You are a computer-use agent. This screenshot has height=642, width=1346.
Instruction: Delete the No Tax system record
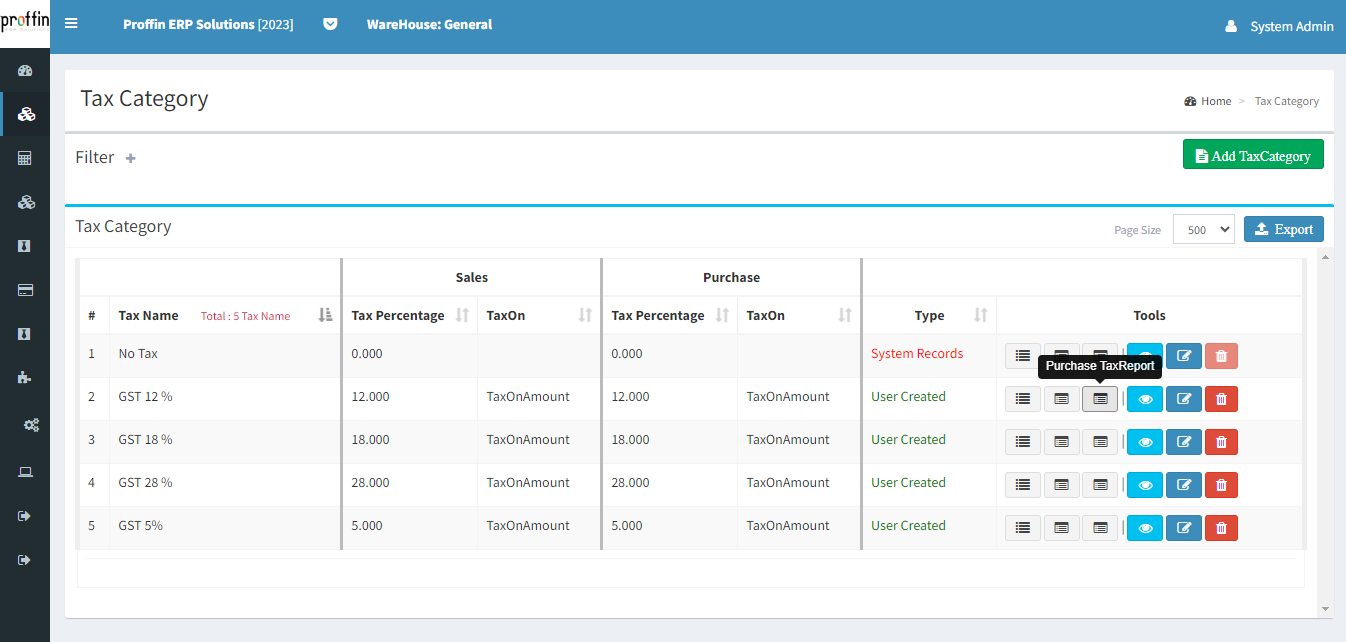pyautogui.click(x=1221, y=356)
